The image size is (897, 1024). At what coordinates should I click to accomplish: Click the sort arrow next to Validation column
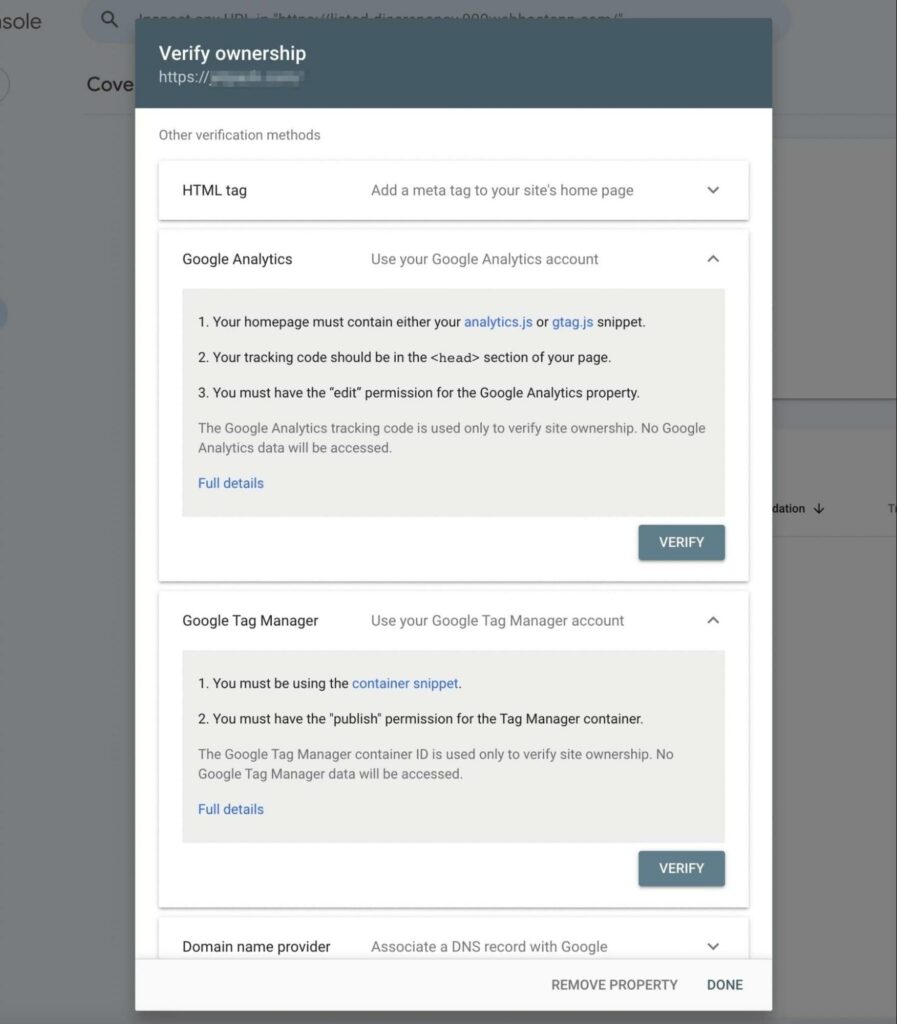[x=819, y=508]
